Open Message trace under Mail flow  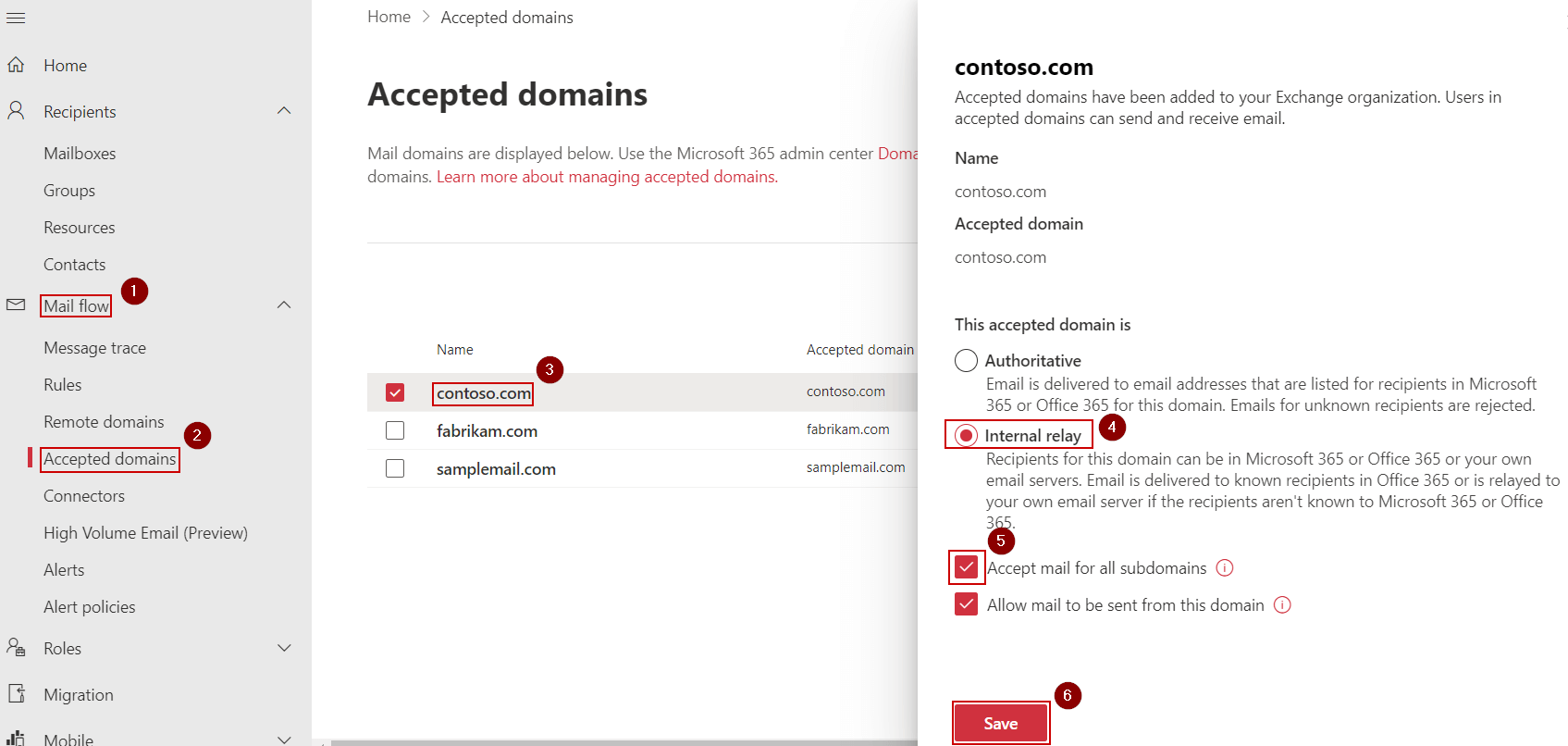tap(95, 348)
